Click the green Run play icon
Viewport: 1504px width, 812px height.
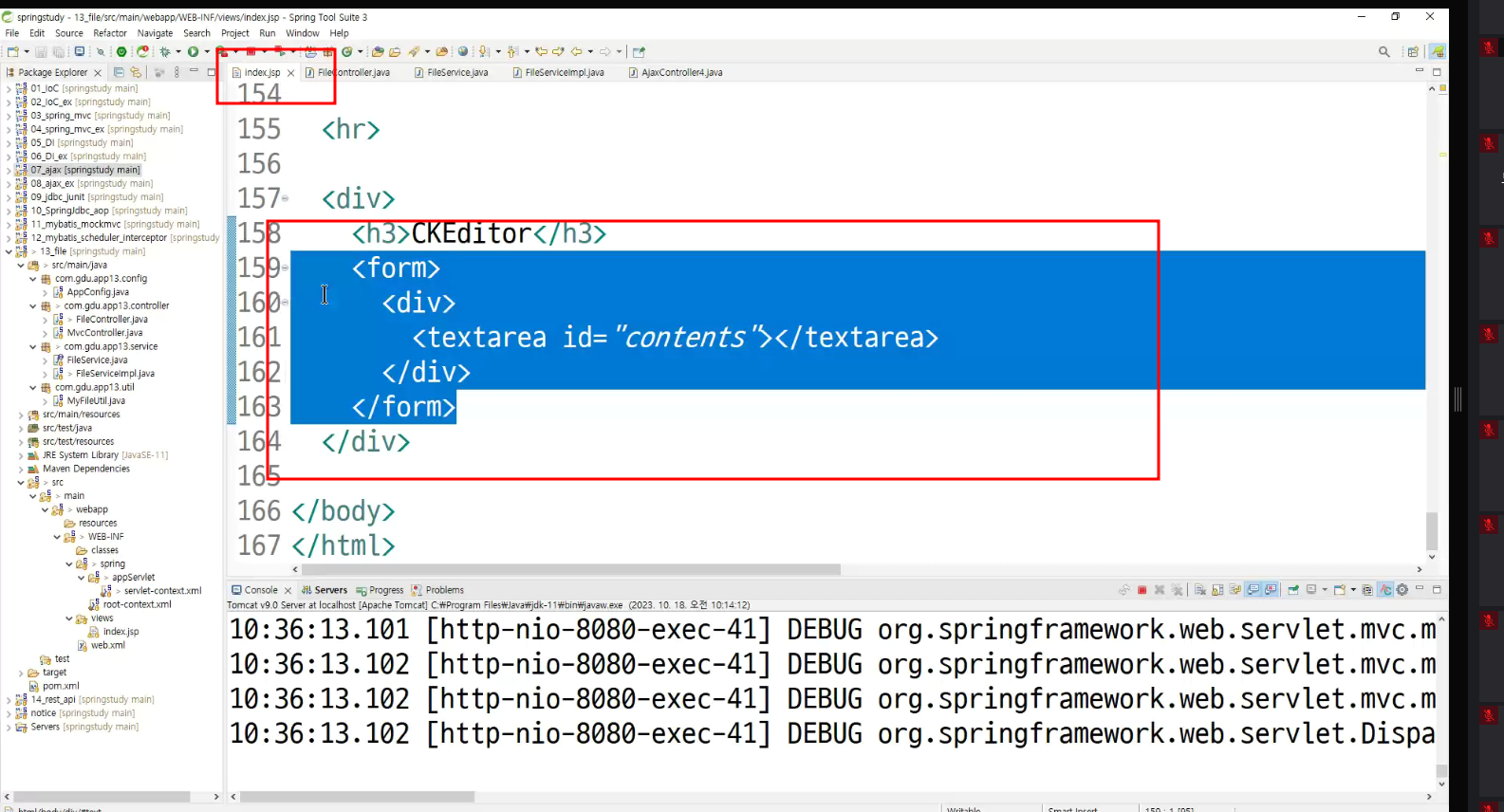(x=193, y=51)
